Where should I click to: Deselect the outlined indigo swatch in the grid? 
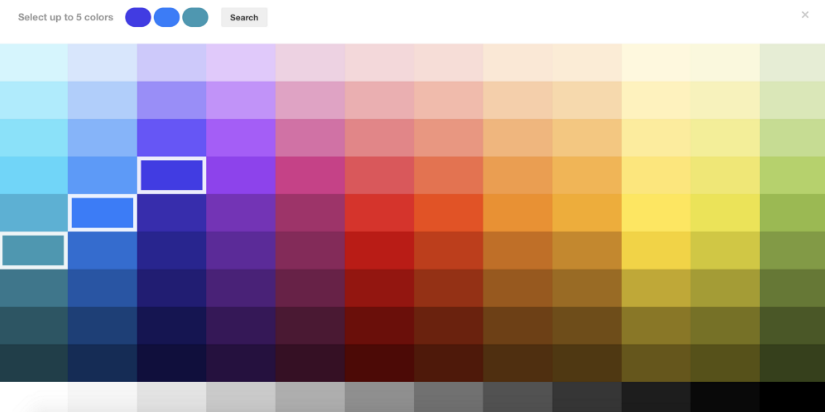pyautogui.click(x=171, y=175)
